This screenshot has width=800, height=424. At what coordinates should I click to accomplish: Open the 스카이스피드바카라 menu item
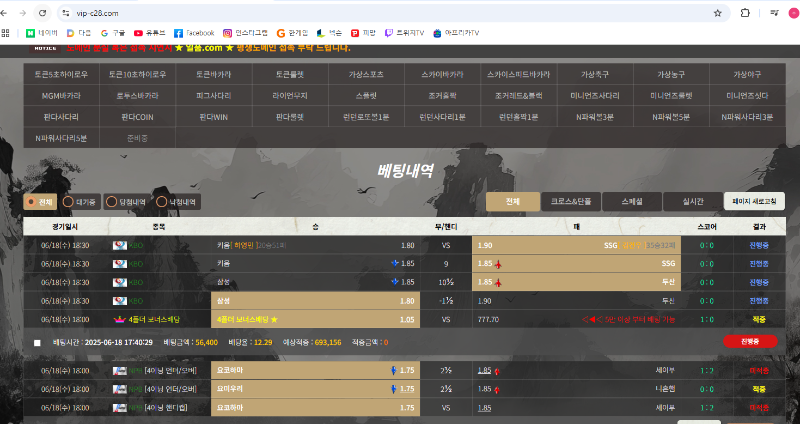518,74
